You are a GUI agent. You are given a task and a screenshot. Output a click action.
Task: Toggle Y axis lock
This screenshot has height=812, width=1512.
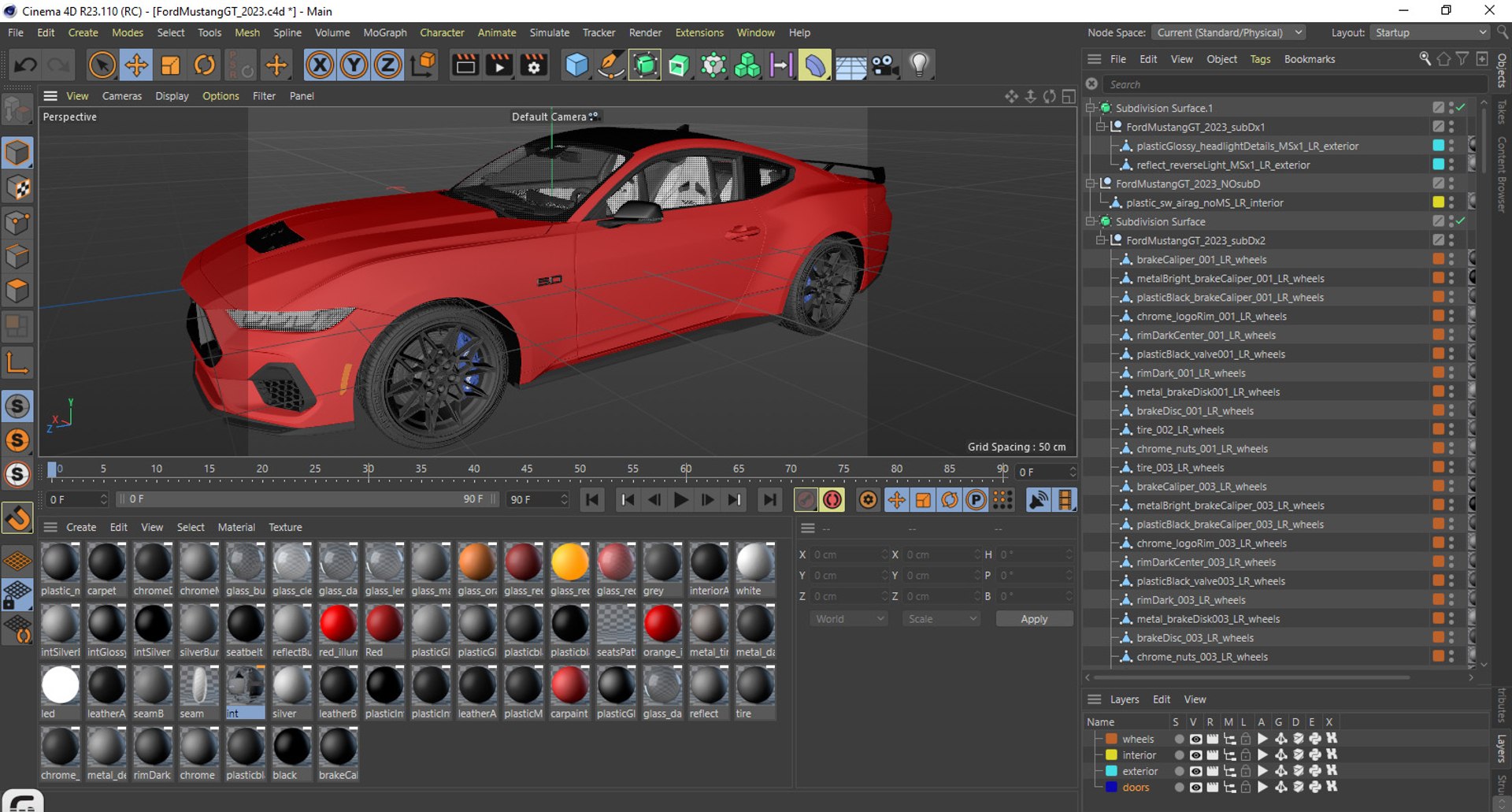[354, 65]
